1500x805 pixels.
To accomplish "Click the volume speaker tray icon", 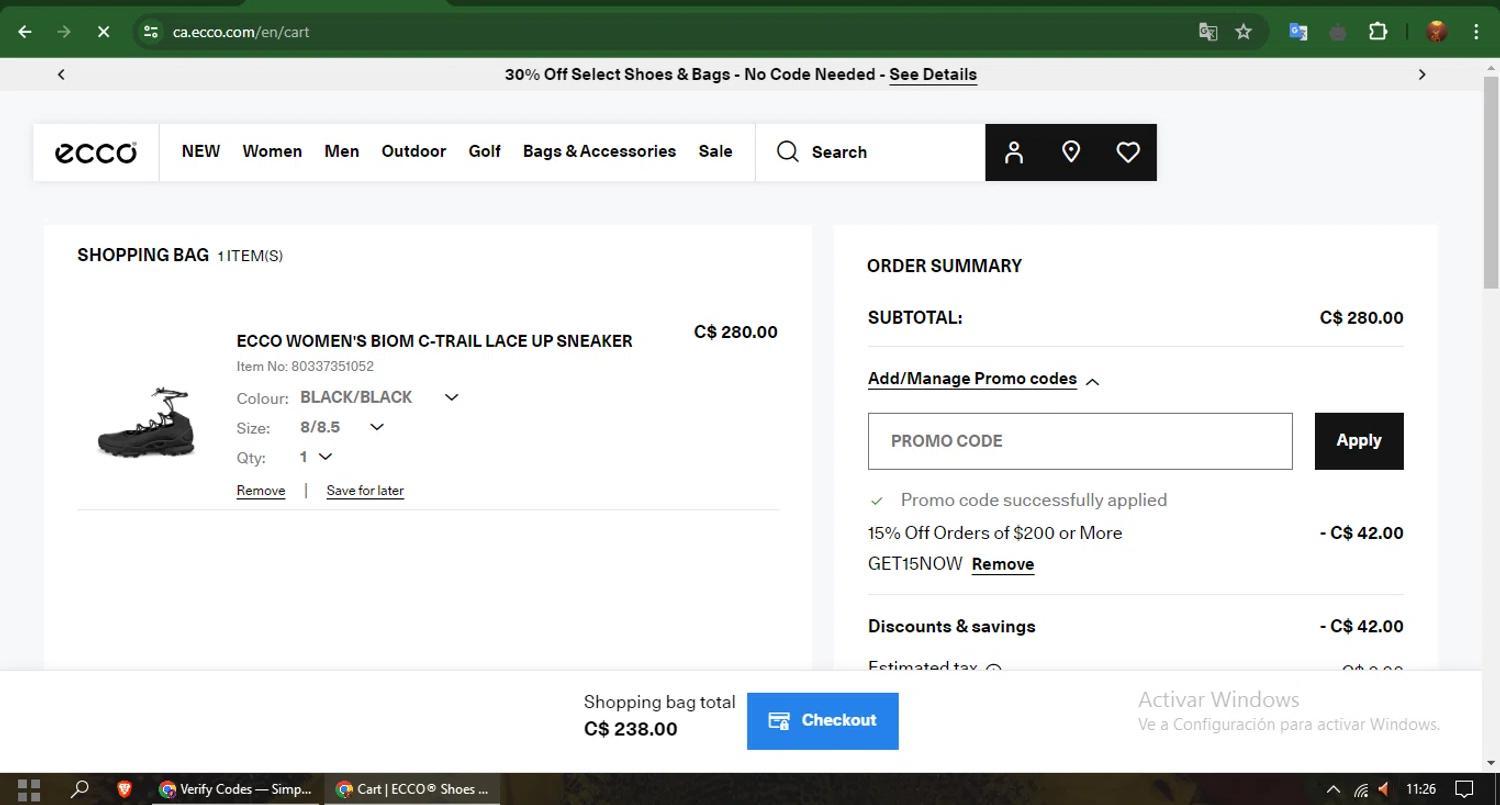I will click(1385, 789).
